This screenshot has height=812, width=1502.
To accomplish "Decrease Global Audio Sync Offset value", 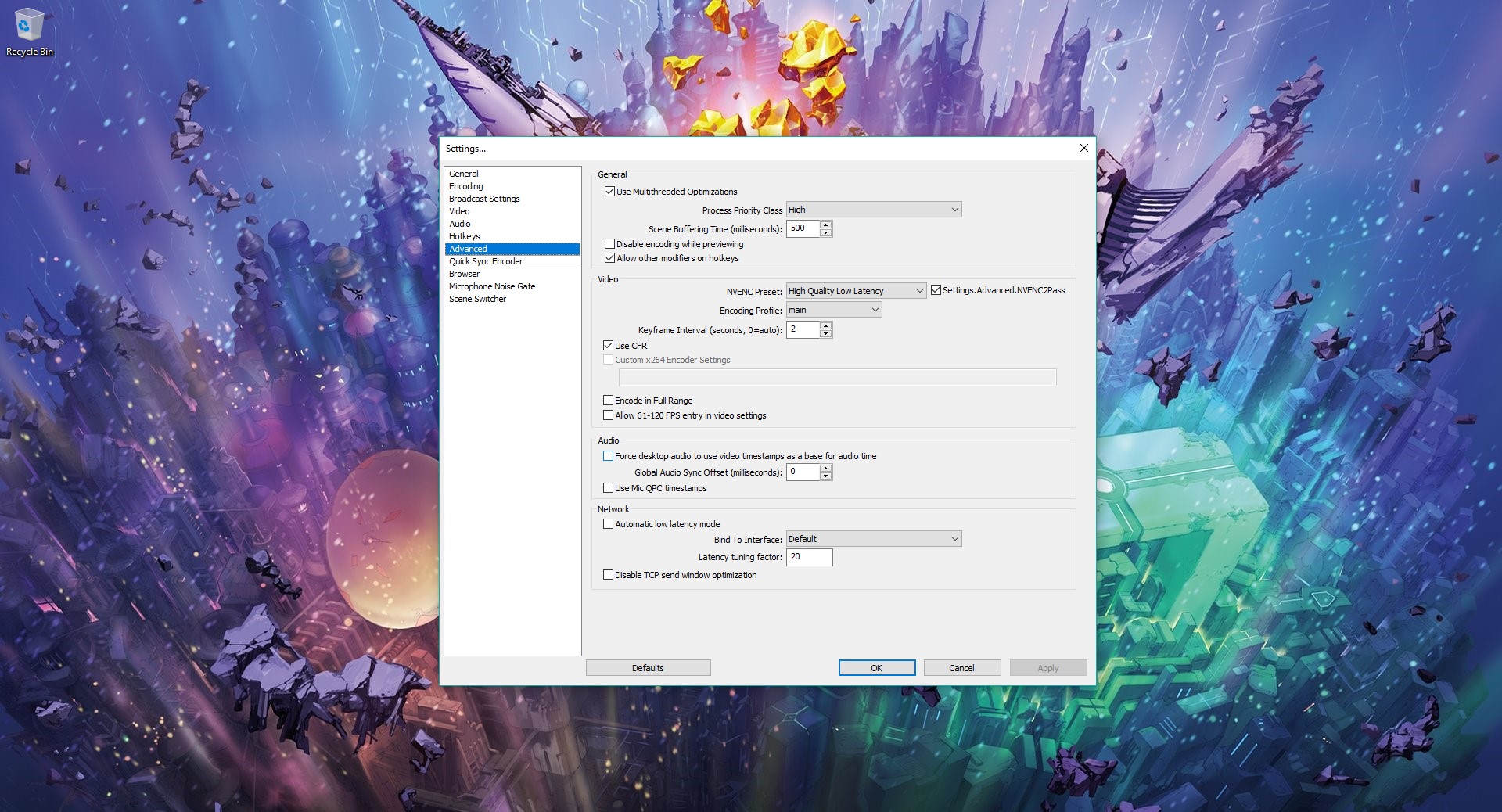I will pos(826,476).
